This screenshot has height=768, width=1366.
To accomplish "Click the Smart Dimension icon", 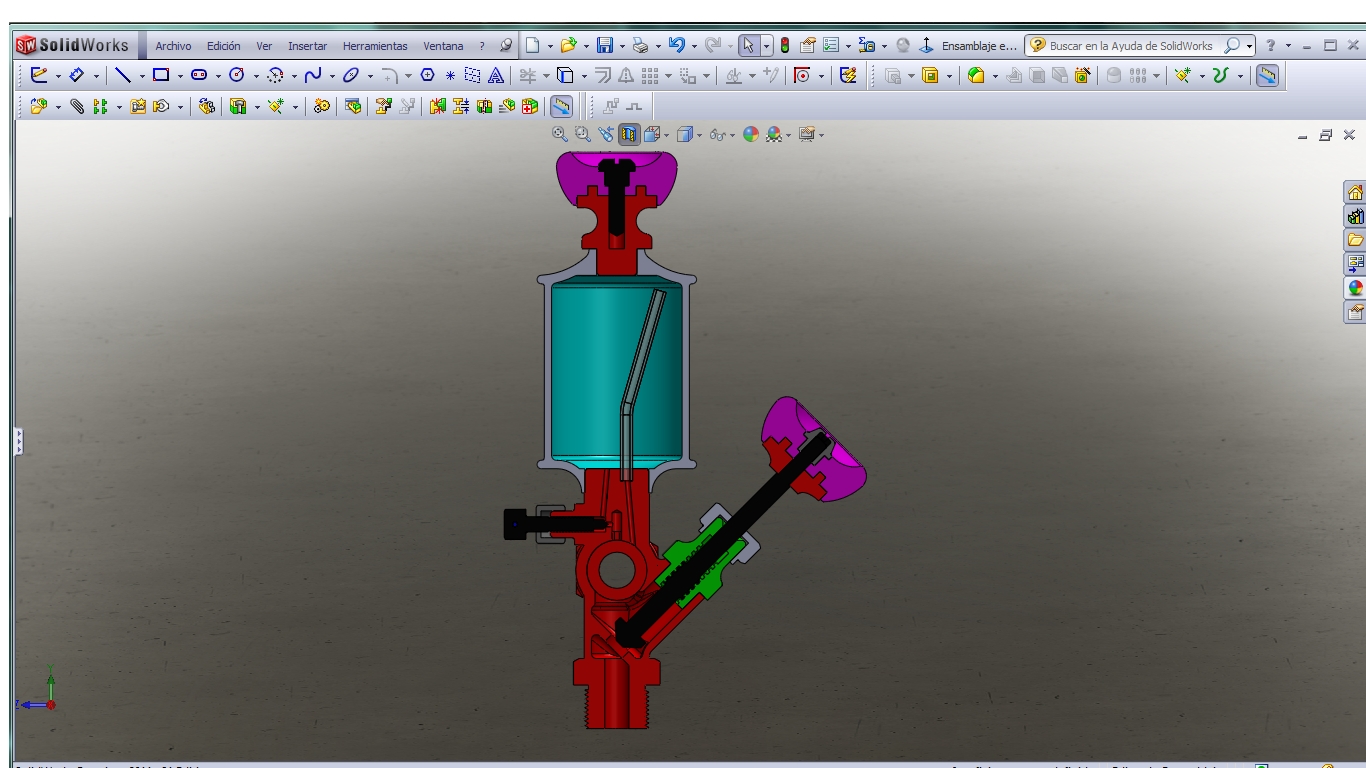I will 77,75.
